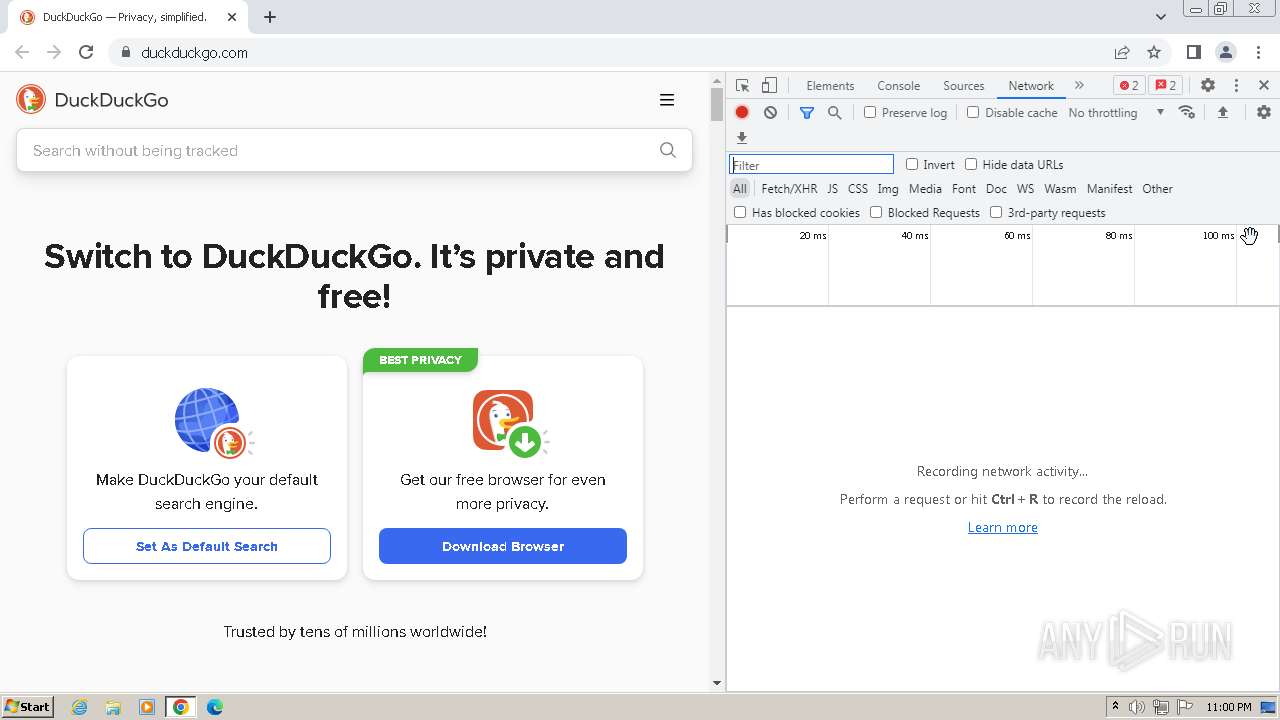Viewport: 1280px width, 720px height.
Task: Open the issues count badge
Action: point(1165,86)
